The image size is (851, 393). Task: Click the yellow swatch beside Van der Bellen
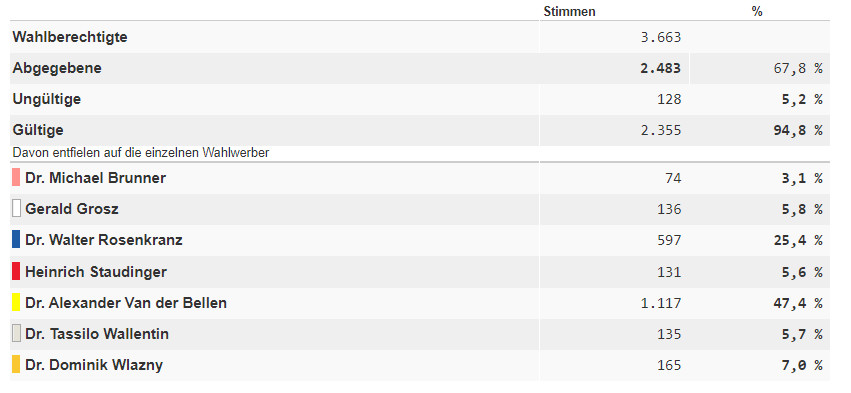(16, 302)
